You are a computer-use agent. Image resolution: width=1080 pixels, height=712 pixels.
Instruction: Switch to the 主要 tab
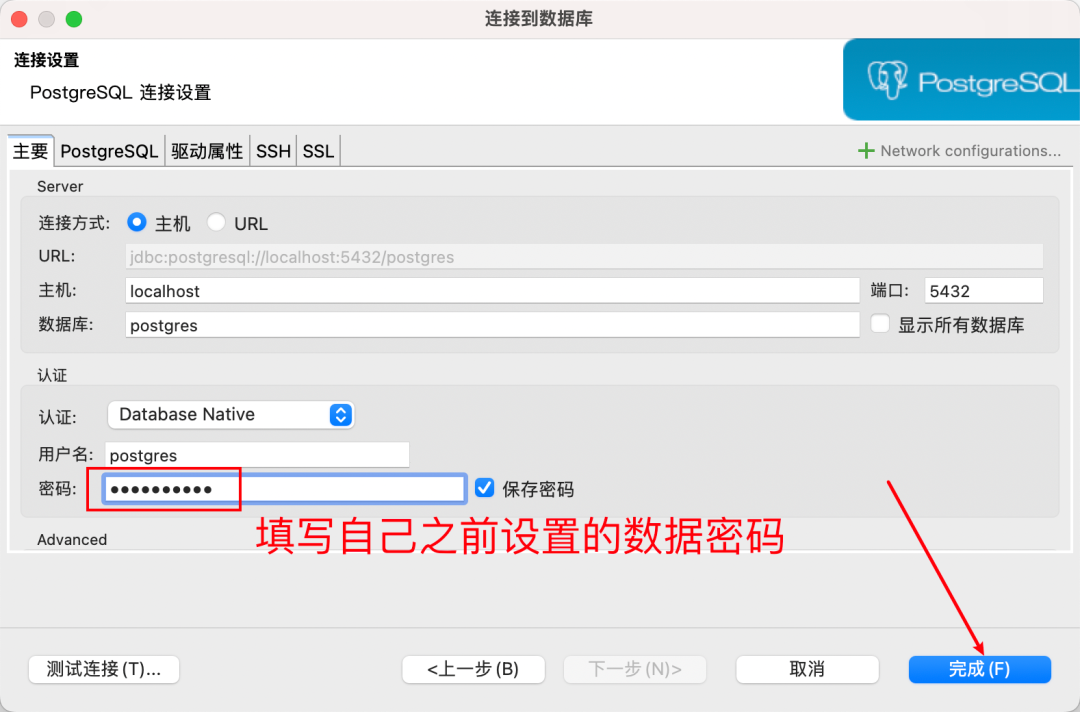tap(30, 151)
